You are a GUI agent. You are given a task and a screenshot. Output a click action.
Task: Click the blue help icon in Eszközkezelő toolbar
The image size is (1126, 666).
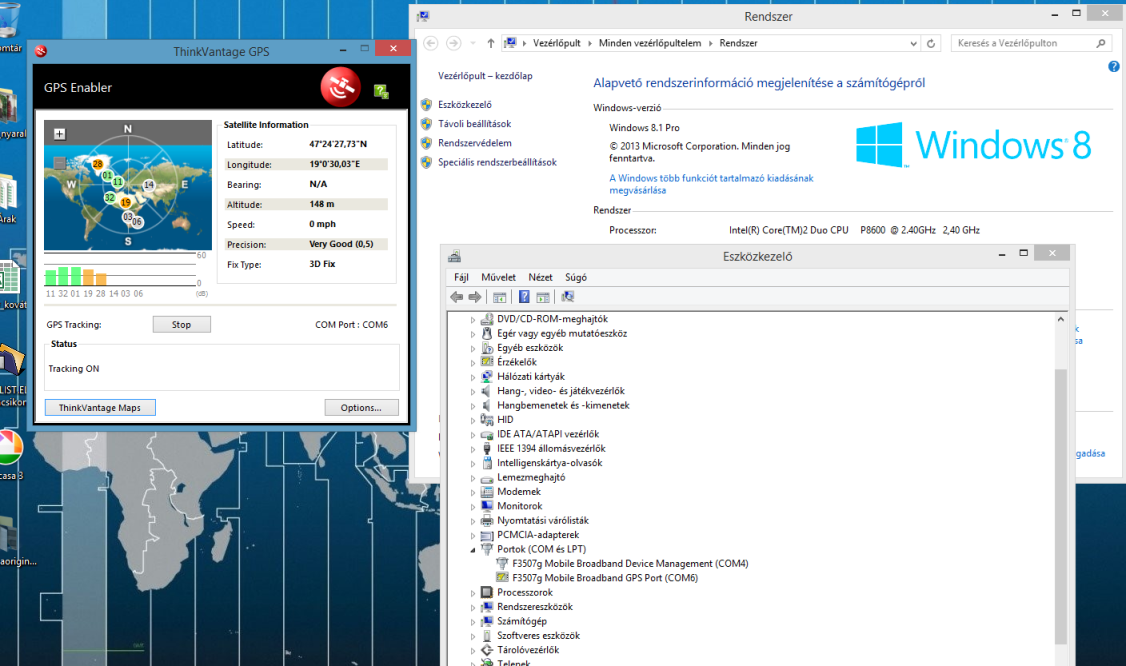[524, 297]
